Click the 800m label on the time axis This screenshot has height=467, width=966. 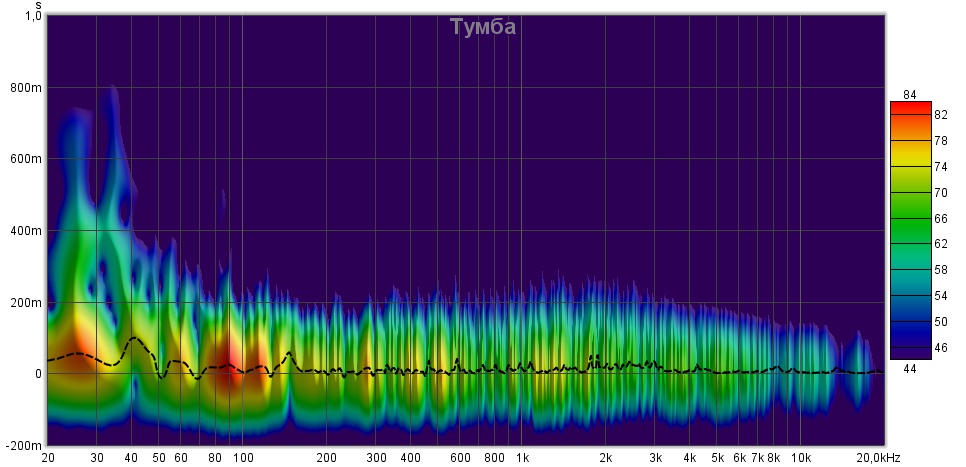pyautogui.click(x=26, y=88)
